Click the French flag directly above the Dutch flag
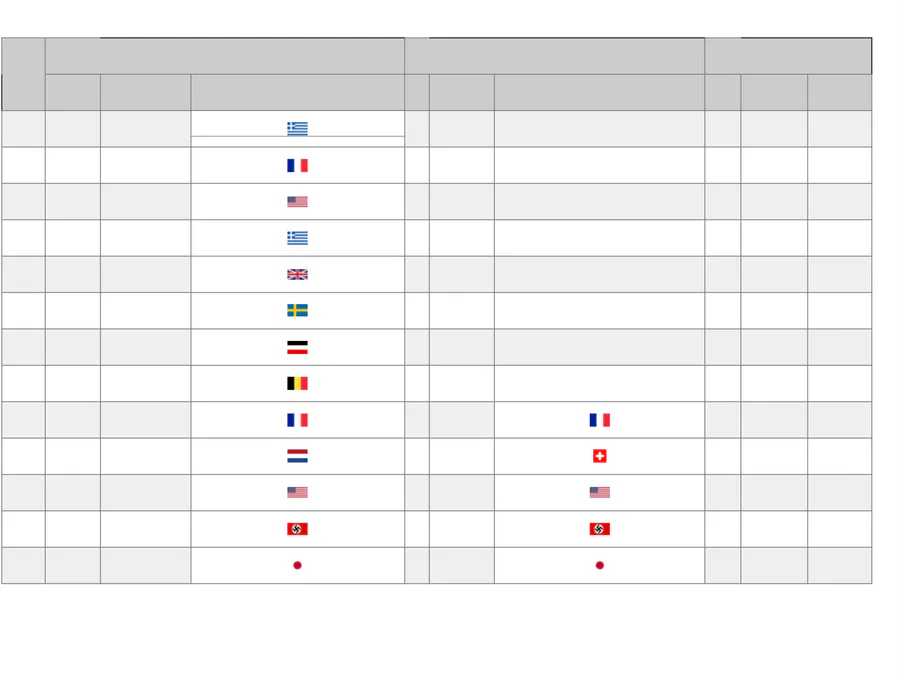The image size is (900, 675). click(297, 420)
